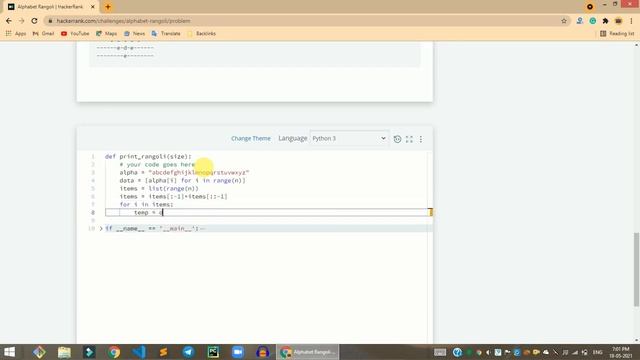Open the YouTube bookmark
The image size is (640, 360).
[x=75, y=33]
